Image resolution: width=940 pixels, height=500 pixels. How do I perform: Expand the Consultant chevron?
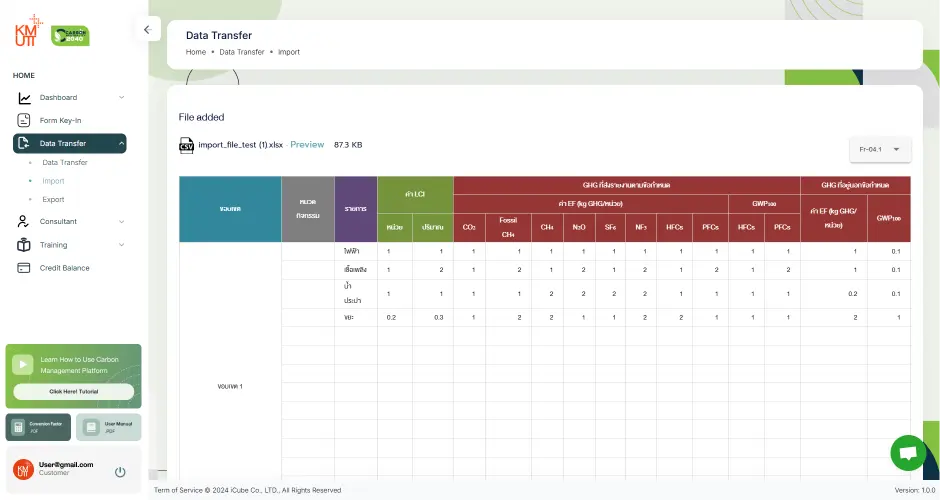121,221
